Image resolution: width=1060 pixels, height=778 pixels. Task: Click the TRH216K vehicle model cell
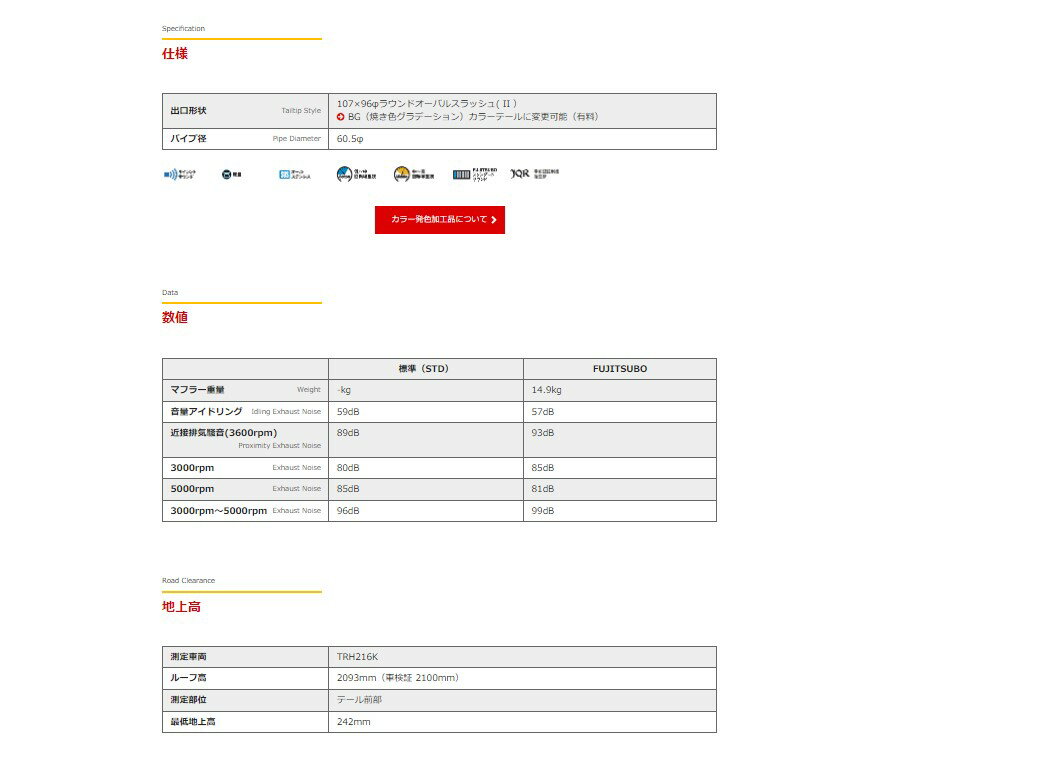[x=357, y=657]
